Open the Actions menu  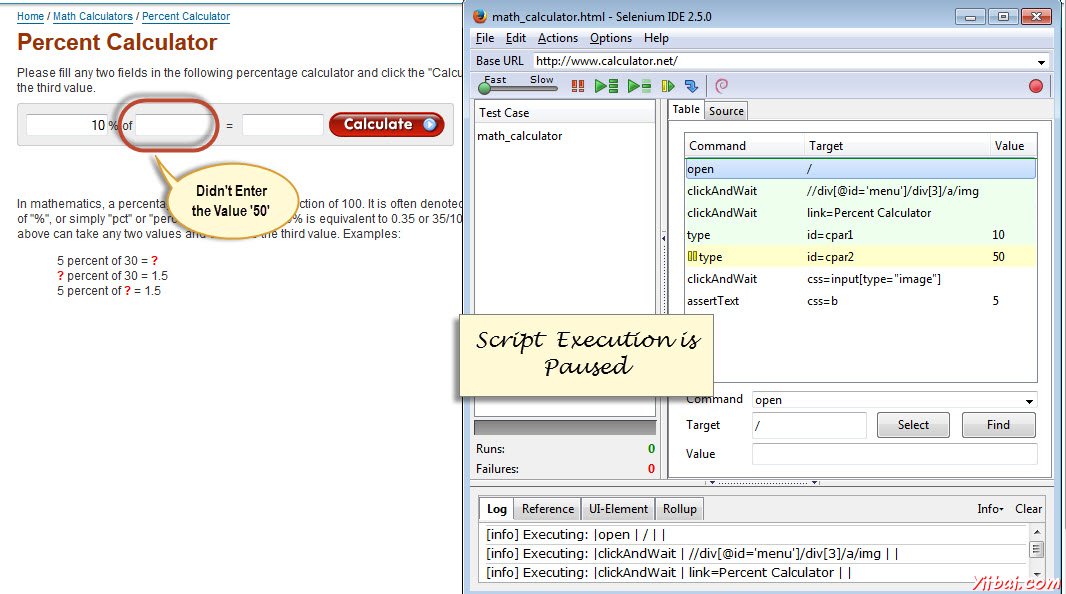tap(557, 38)
